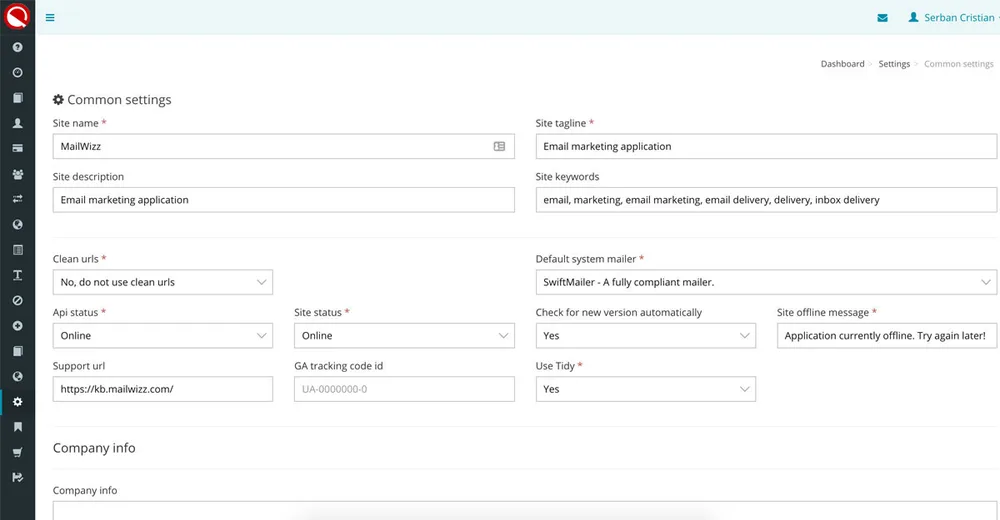Open the Api status dropdown
The image size is (1000, 520).
point(163,336)
